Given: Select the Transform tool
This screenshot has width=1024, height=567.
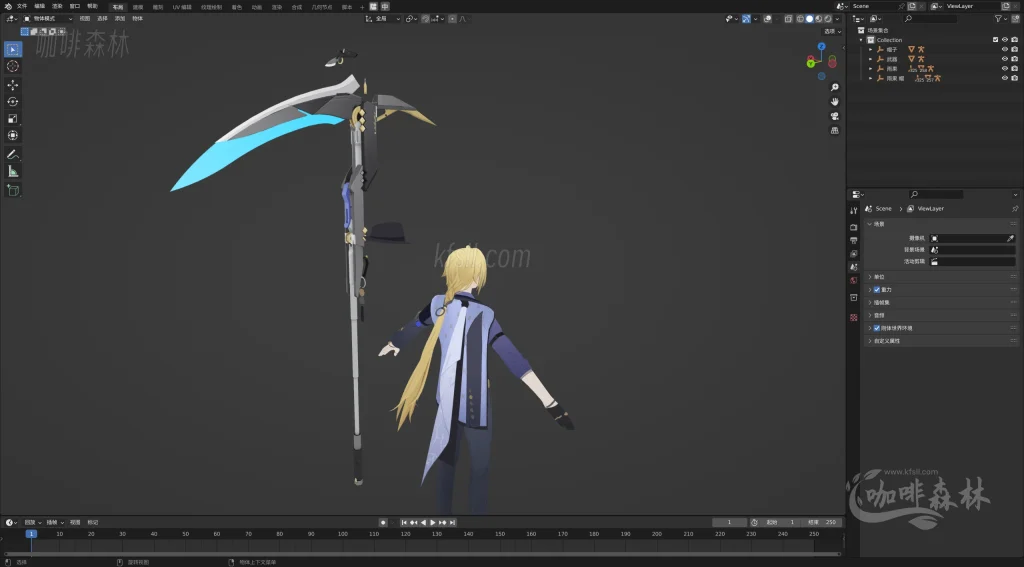Looking at the screenshot, I should (x=12, y=135).
